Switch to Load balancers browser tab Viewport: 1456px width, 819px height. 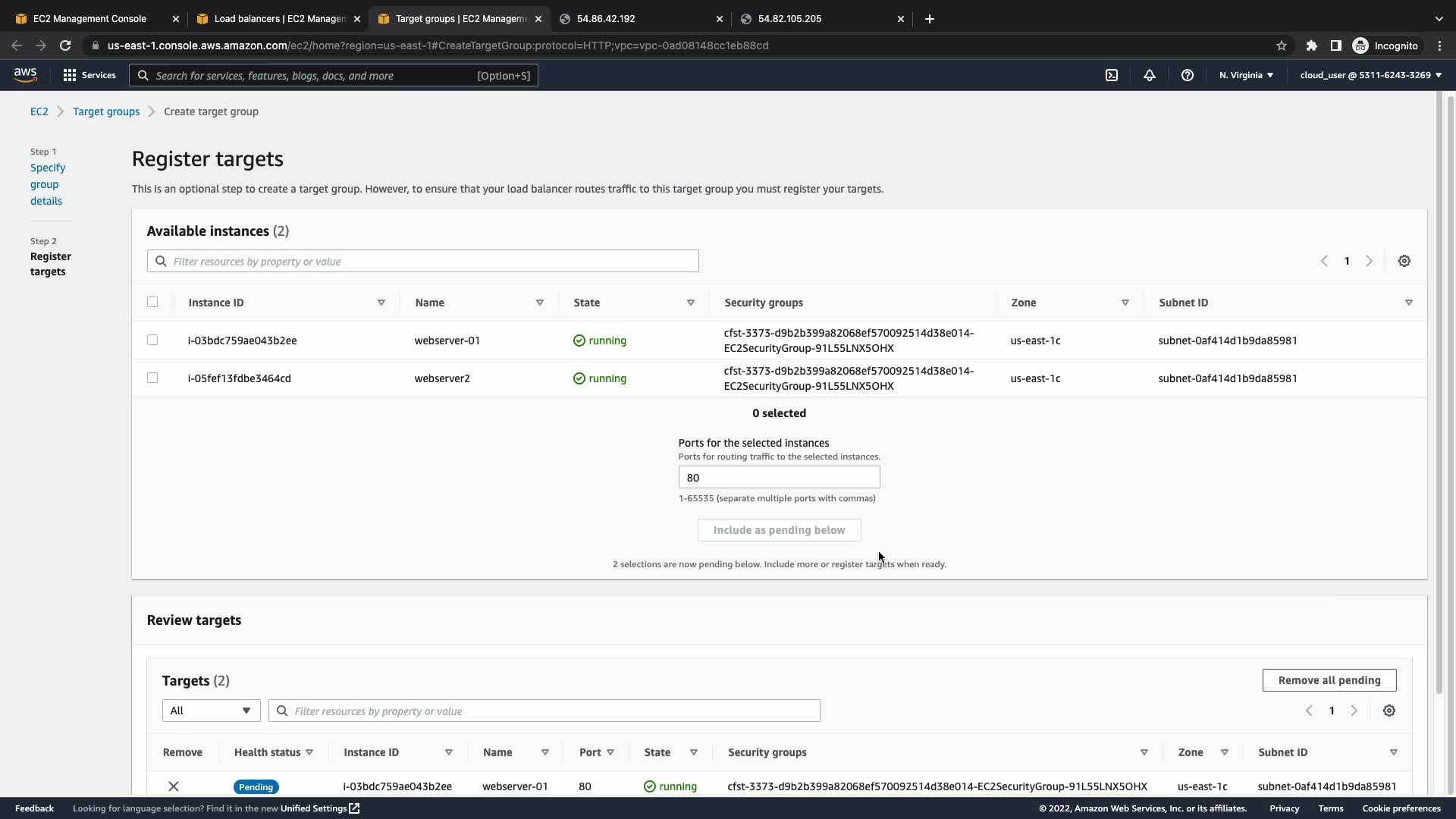pyautogui.click(x=278, y=18)
